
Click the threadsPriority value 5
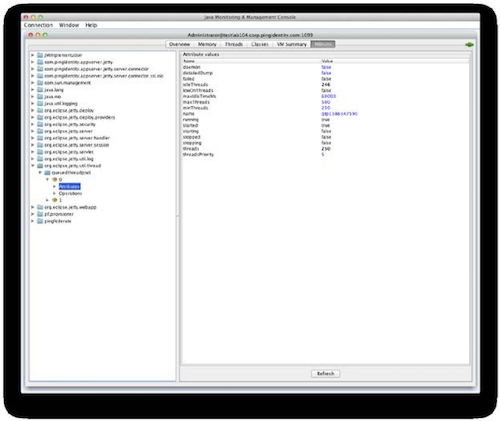[x=323, y=155]
